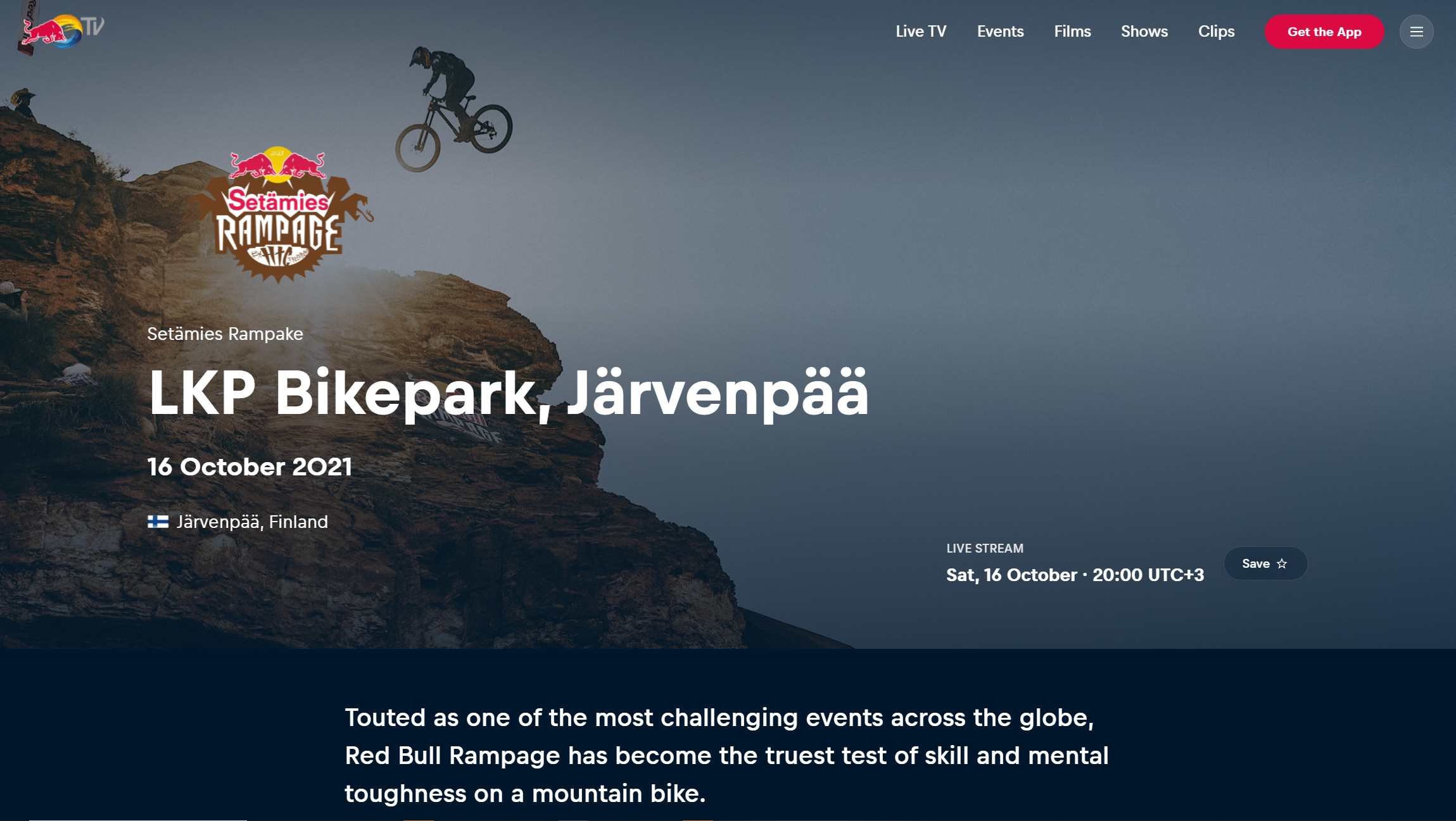
Task: Click the star icon on Save
Action: tap(1282, 563)
